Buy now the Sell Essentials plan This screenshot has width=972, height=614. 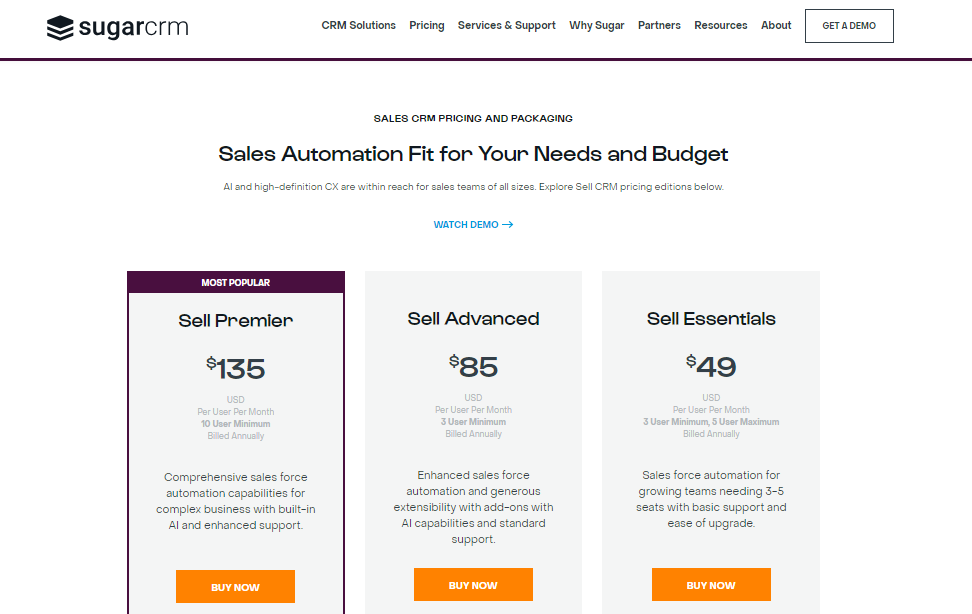pyautogui.click(x=711, y=585)
